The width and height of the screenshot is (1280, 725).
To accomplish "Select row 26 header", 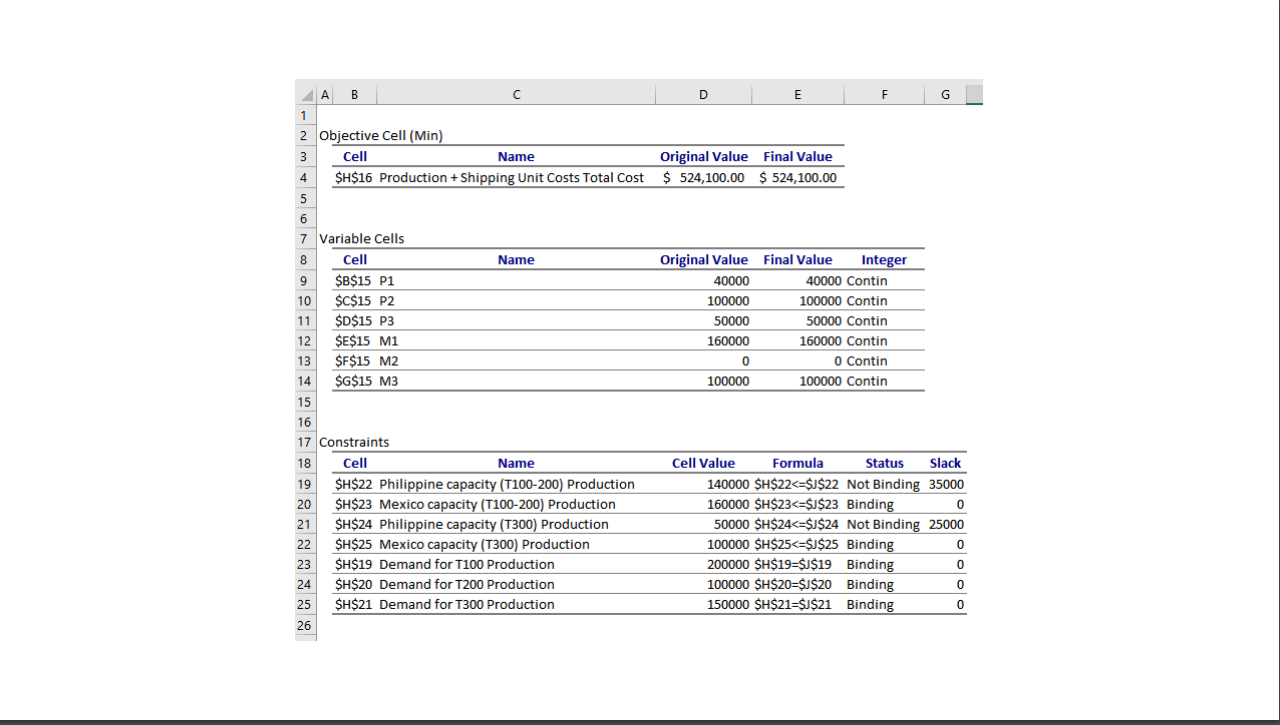I will pos(304,625).
